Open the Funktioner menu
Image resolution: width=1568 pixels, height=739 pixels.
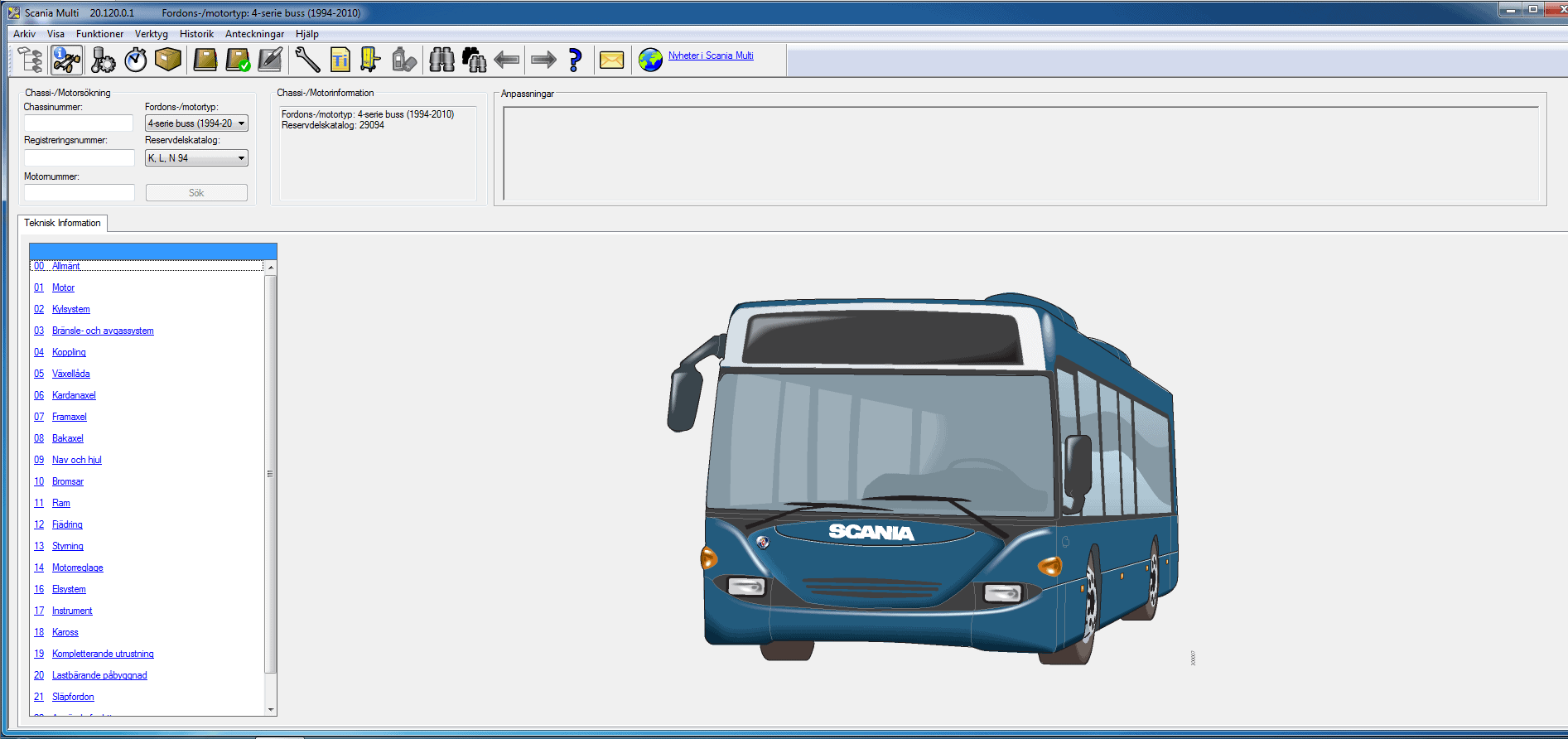(x=99, y=34)
